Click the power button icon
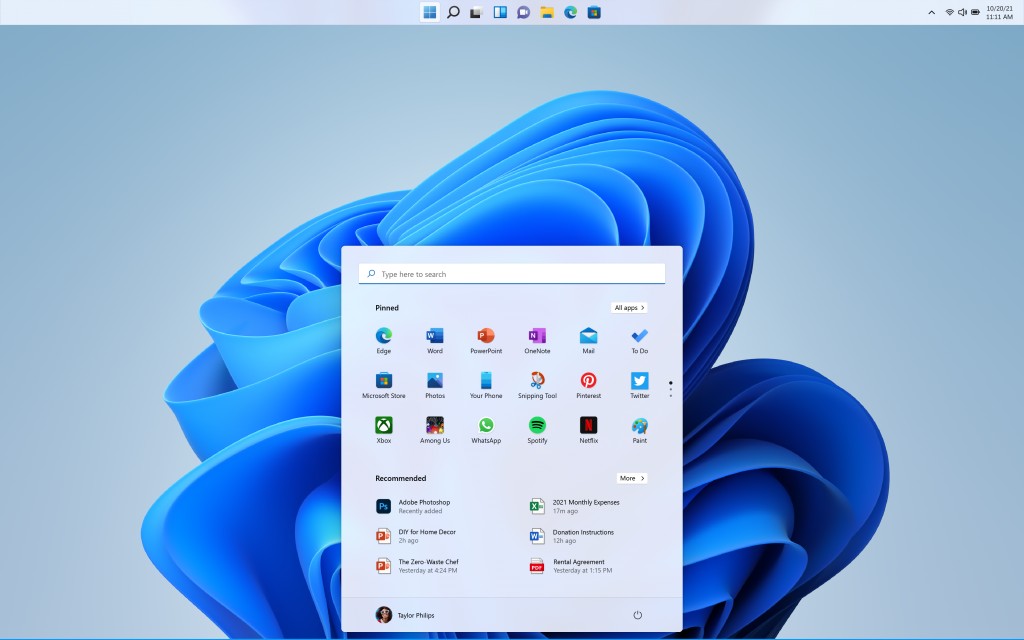The image size is (1024, 640). click(637, 615)
